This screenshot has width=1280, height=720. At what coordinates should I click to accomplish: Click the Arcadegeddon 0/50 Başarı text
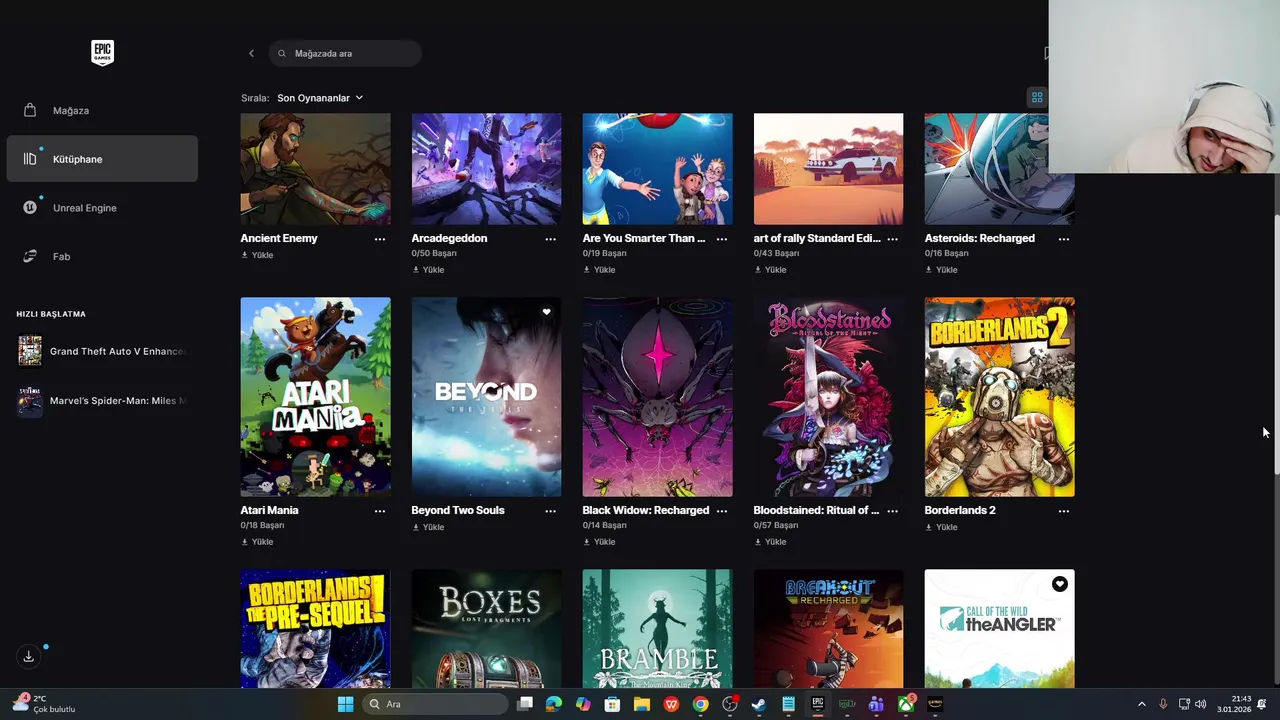(x=434, y=254)
